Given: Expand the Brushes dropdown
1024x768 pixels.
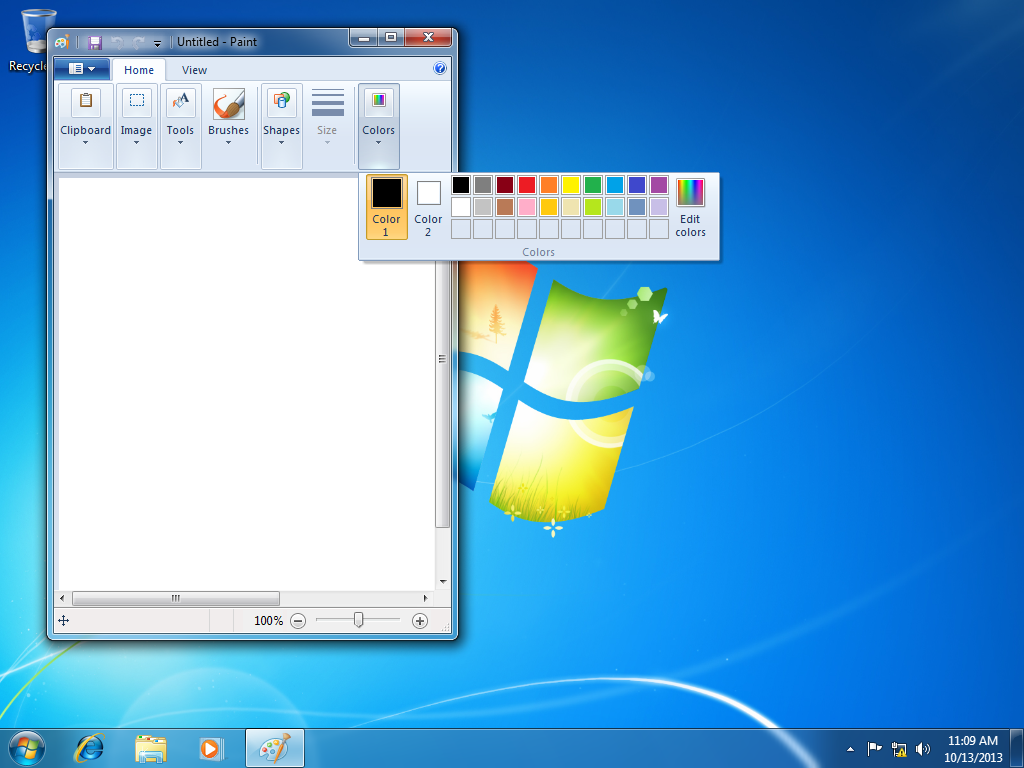Looking at the screenshot, I should click(229, 125).
